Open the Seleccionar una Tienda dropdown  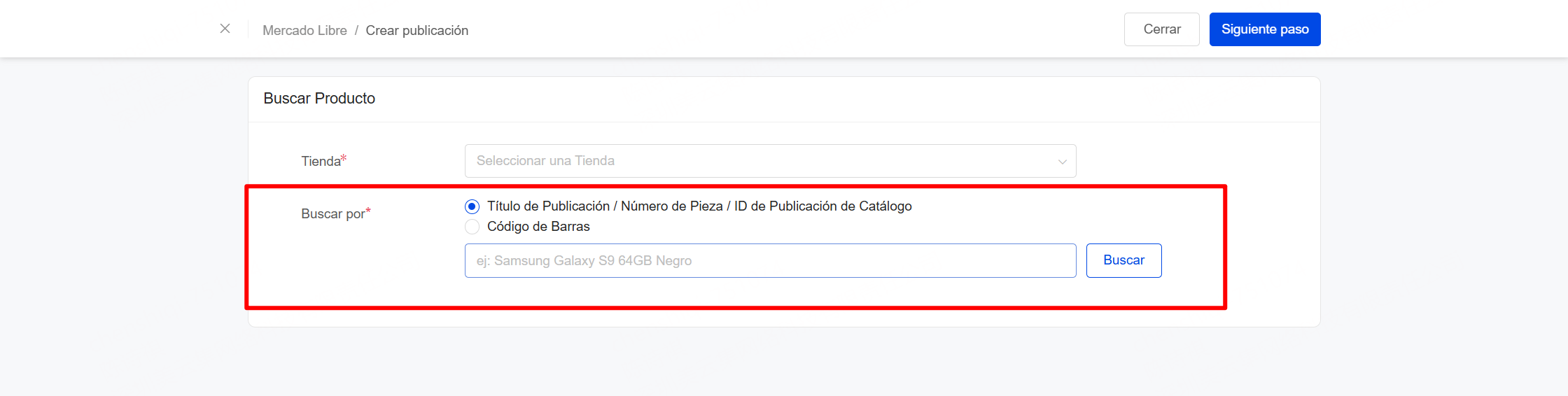coord(770,161)
